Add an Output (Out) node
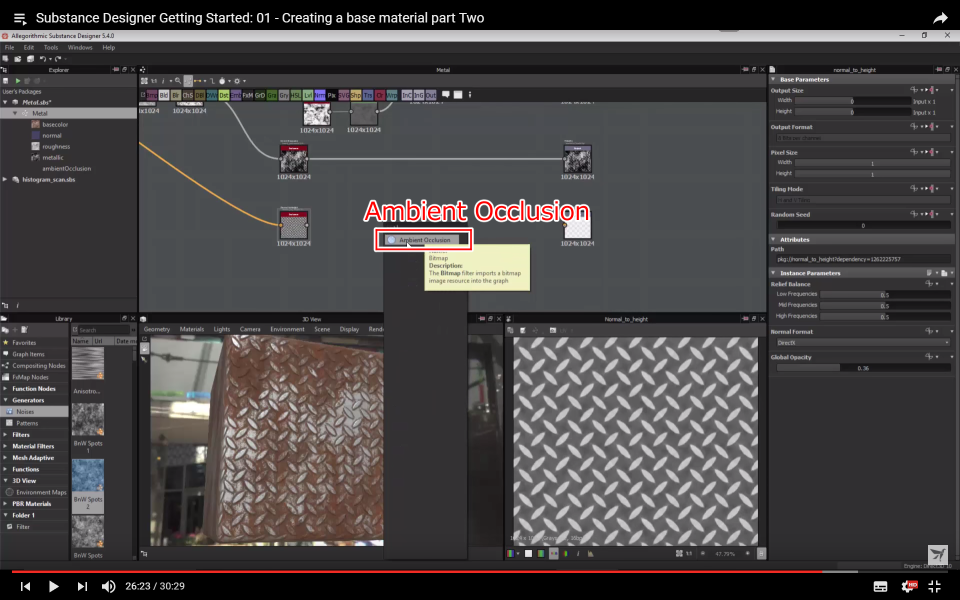960x600 pixels. coord(430,95)
